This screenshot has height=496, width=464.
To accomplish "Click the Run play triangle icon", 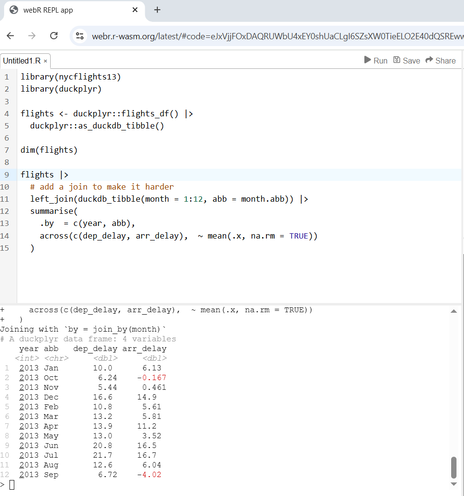I will [x=367, y=60].
